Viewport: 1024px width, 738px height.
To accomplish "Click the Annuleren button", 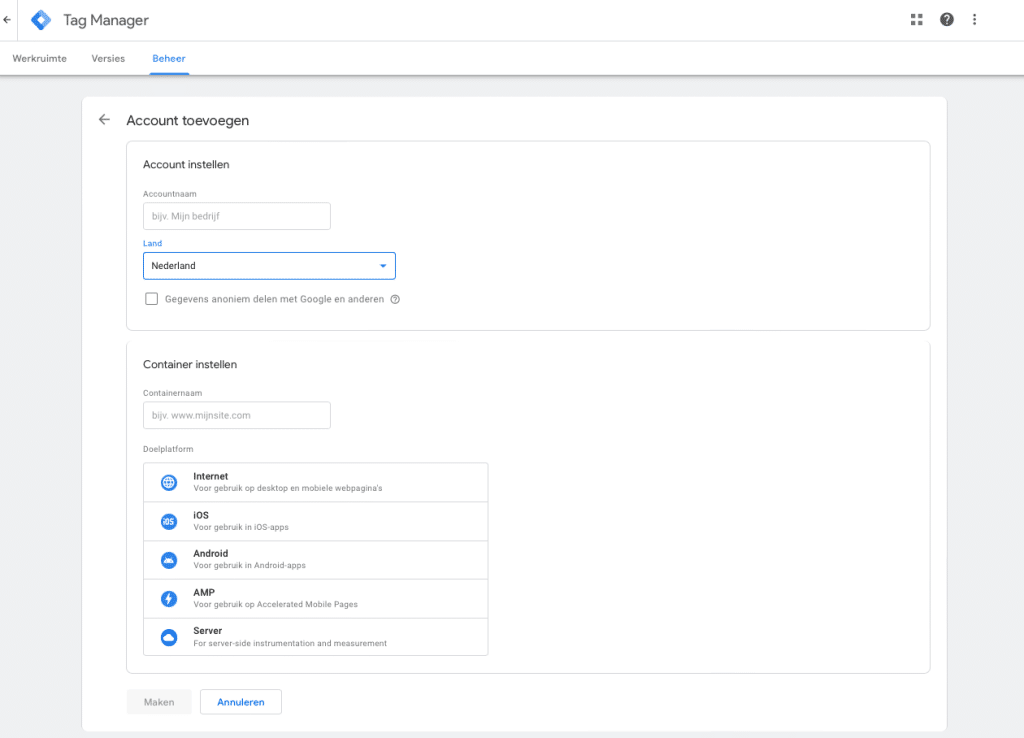I will (241, 702).
